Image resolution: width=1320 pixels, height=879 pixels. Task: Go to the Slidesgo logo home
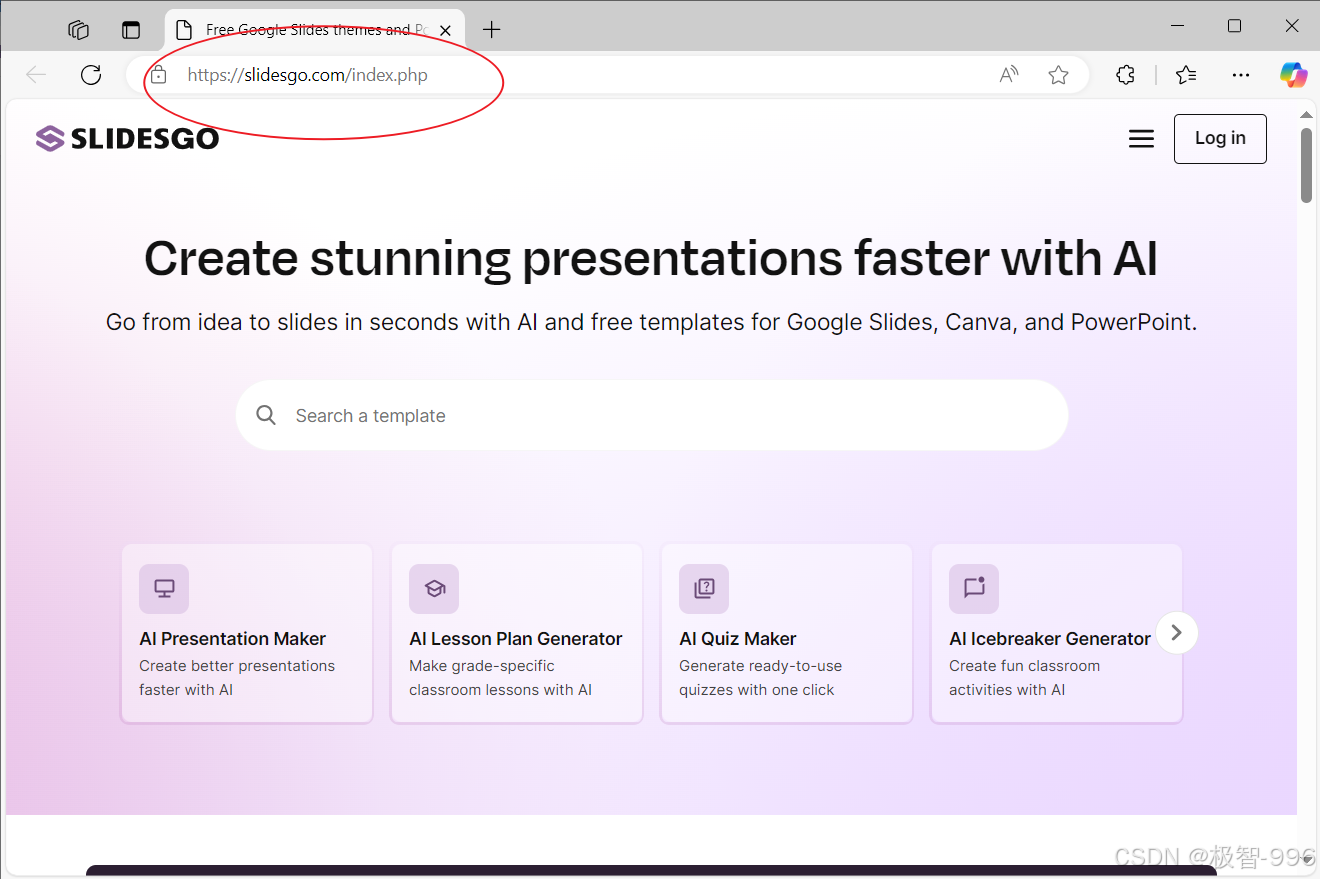(127, 139)
